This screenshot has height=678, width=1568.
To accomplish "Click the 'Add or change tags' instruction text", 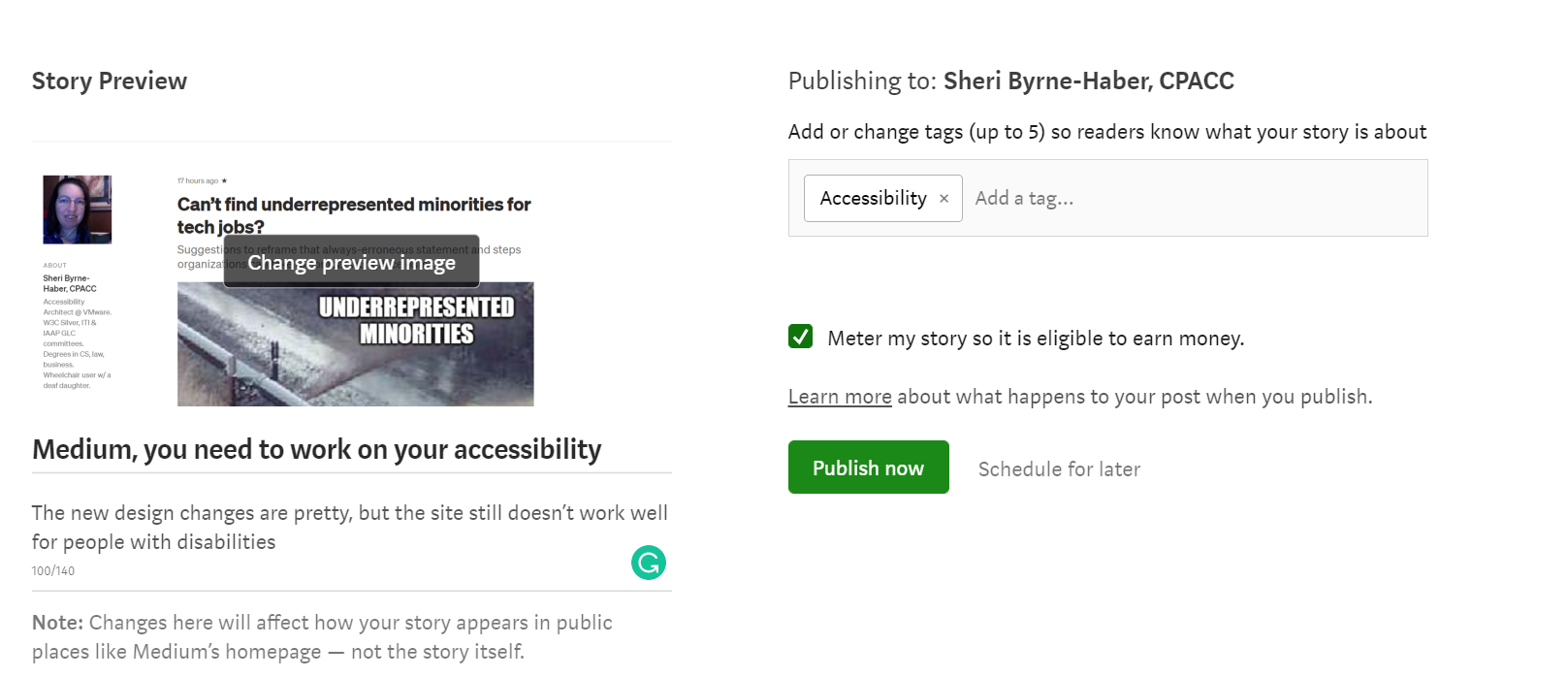I will 1107,132.
